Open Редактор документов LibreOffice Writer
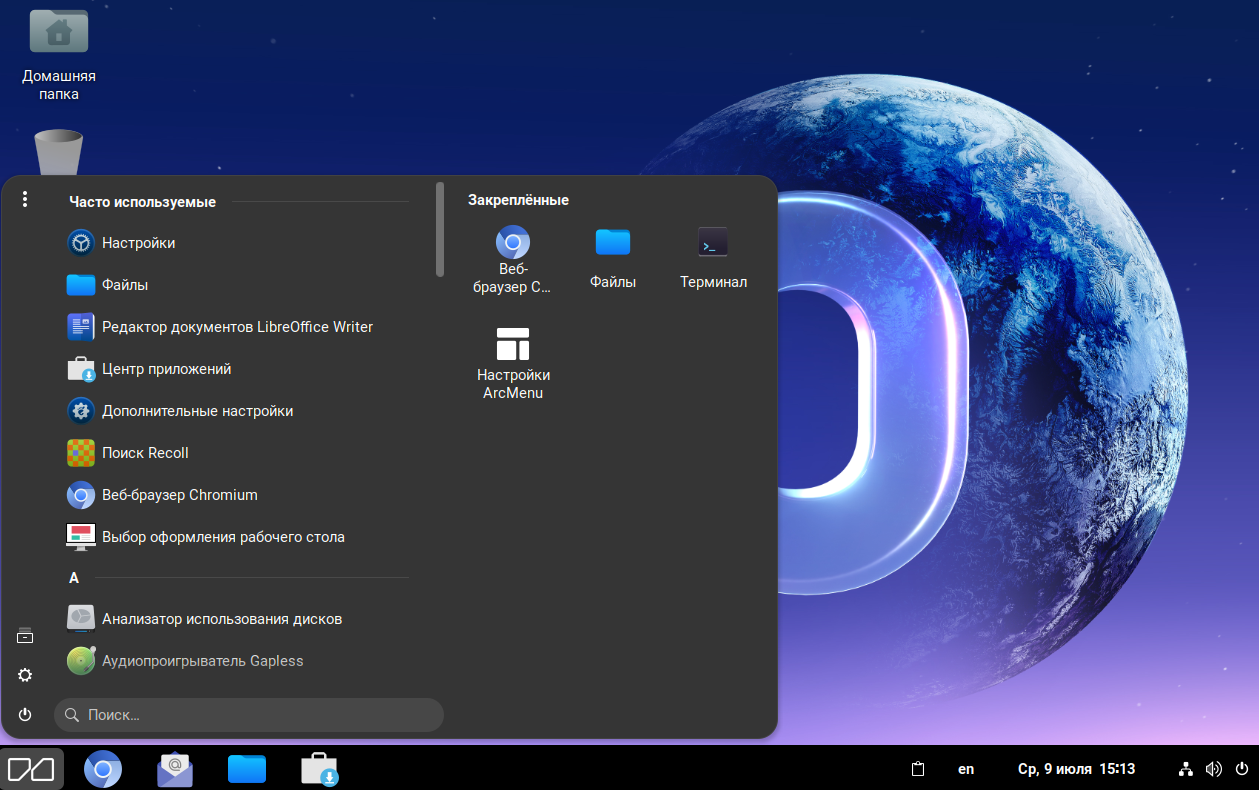This screenshot has width=1259, height=790. point(237,327)
